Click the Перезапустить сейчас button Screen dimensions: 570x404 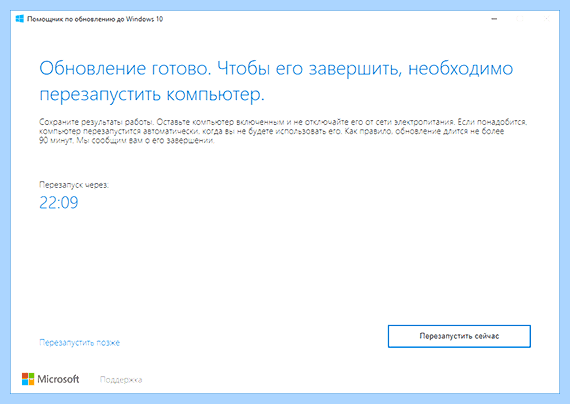[459, 336]
